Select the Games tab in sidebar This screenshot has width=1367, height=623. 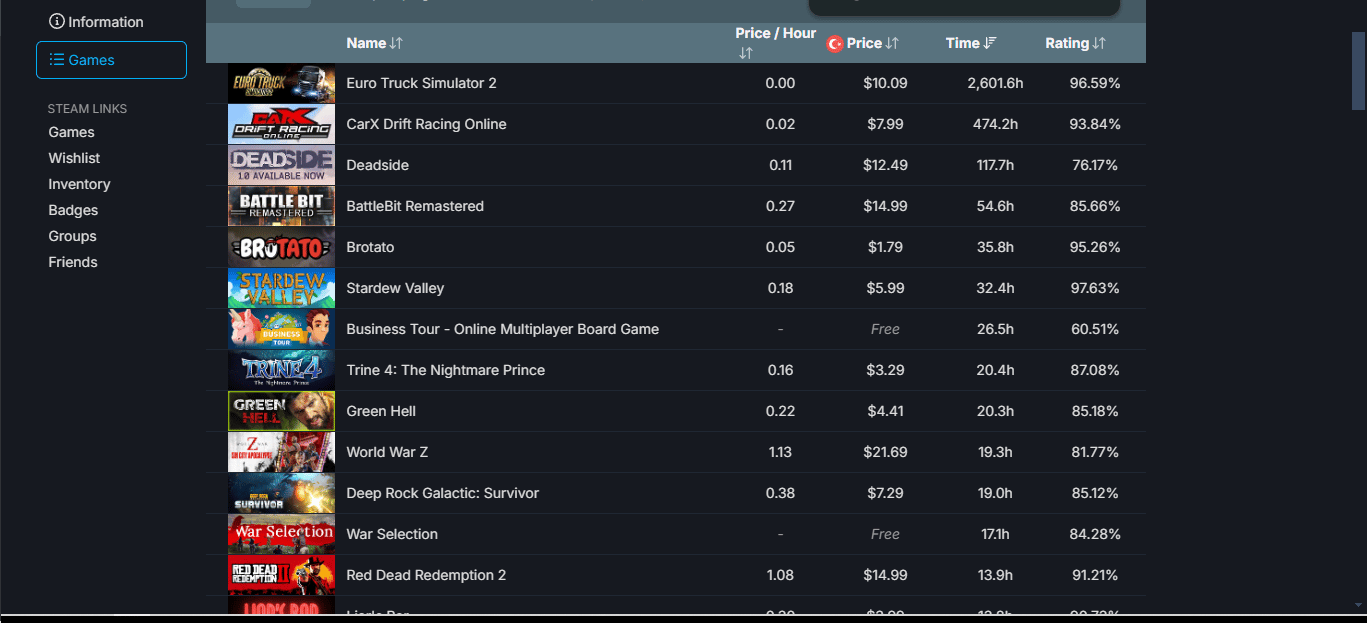111,60
